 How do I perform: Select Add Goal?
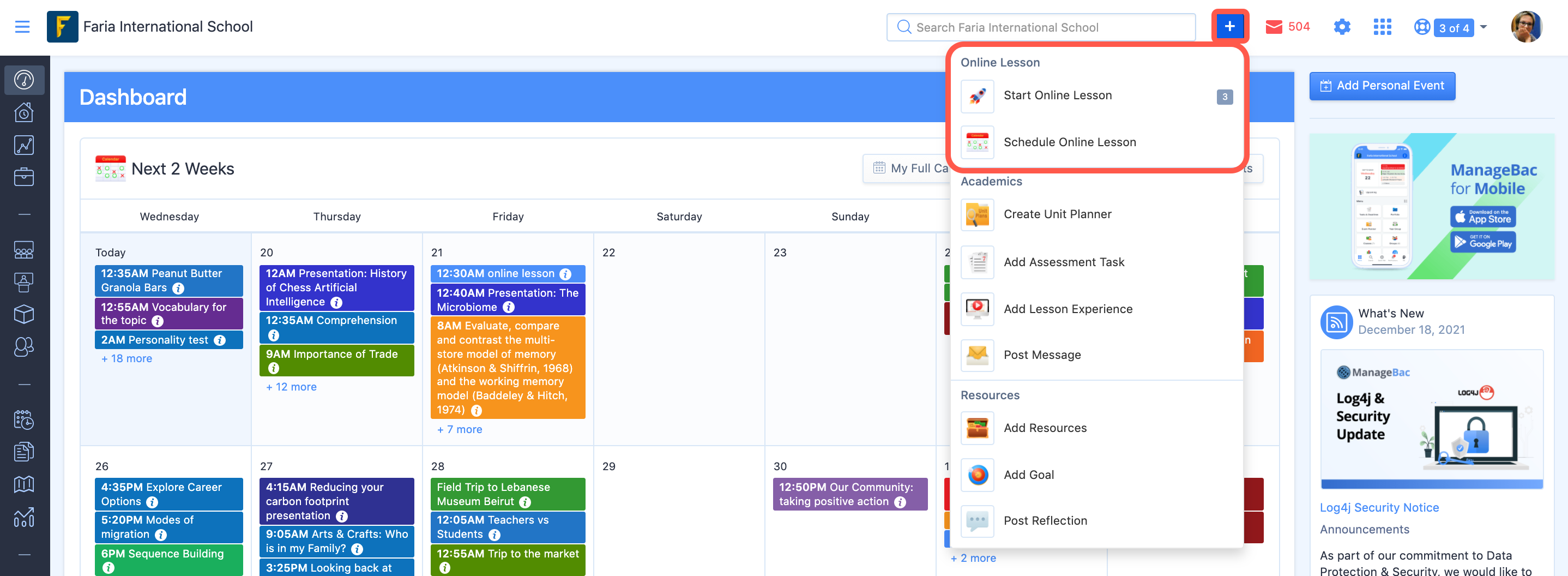point(1096,475)
